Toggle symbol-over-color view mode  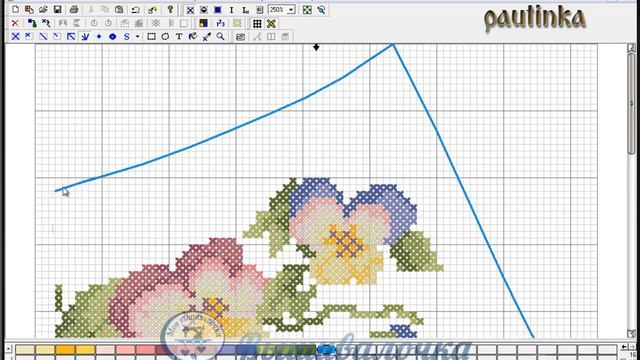pyautogui.click(x=204, y=9)
